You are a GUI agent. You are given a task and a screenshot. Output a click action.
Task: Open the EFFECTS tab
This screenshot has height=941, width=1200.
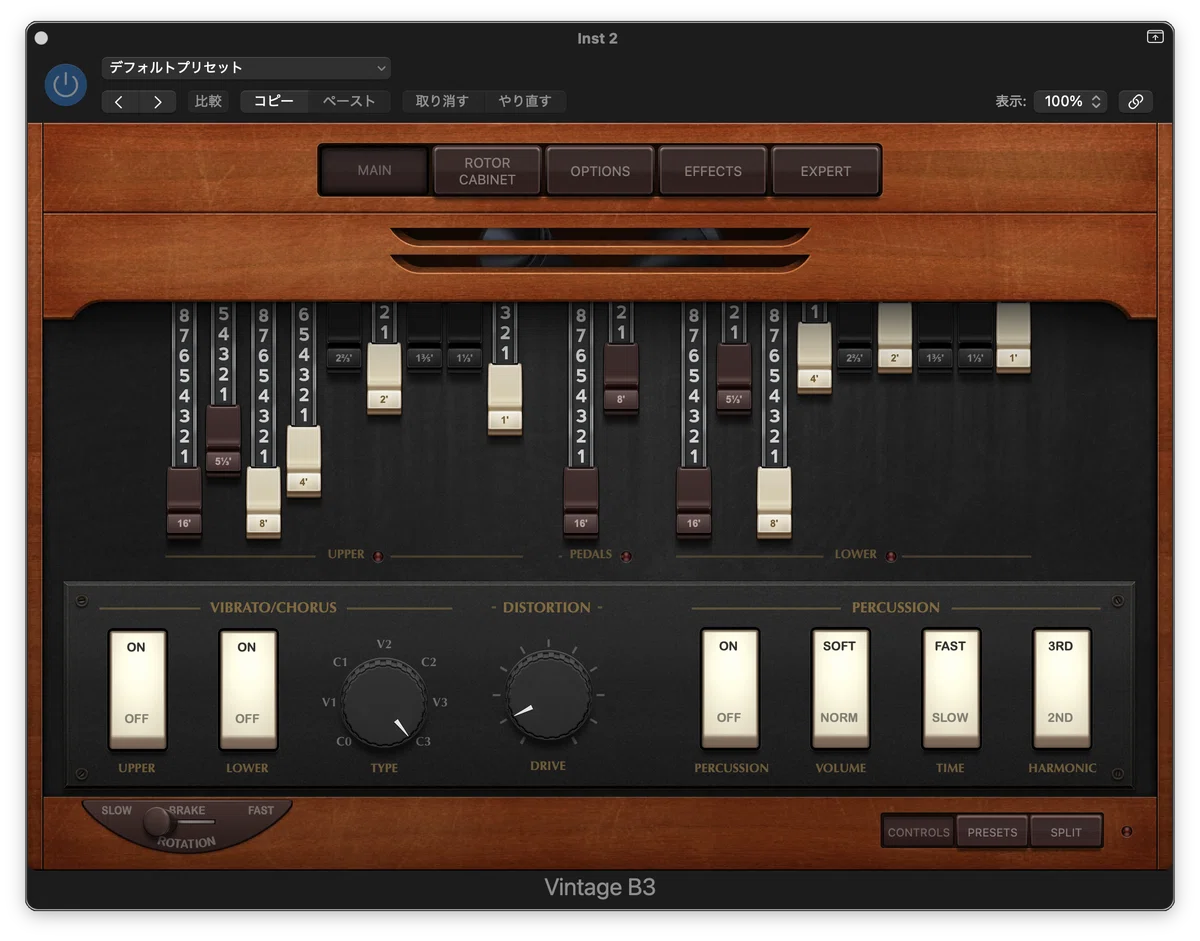pos(713,170)
